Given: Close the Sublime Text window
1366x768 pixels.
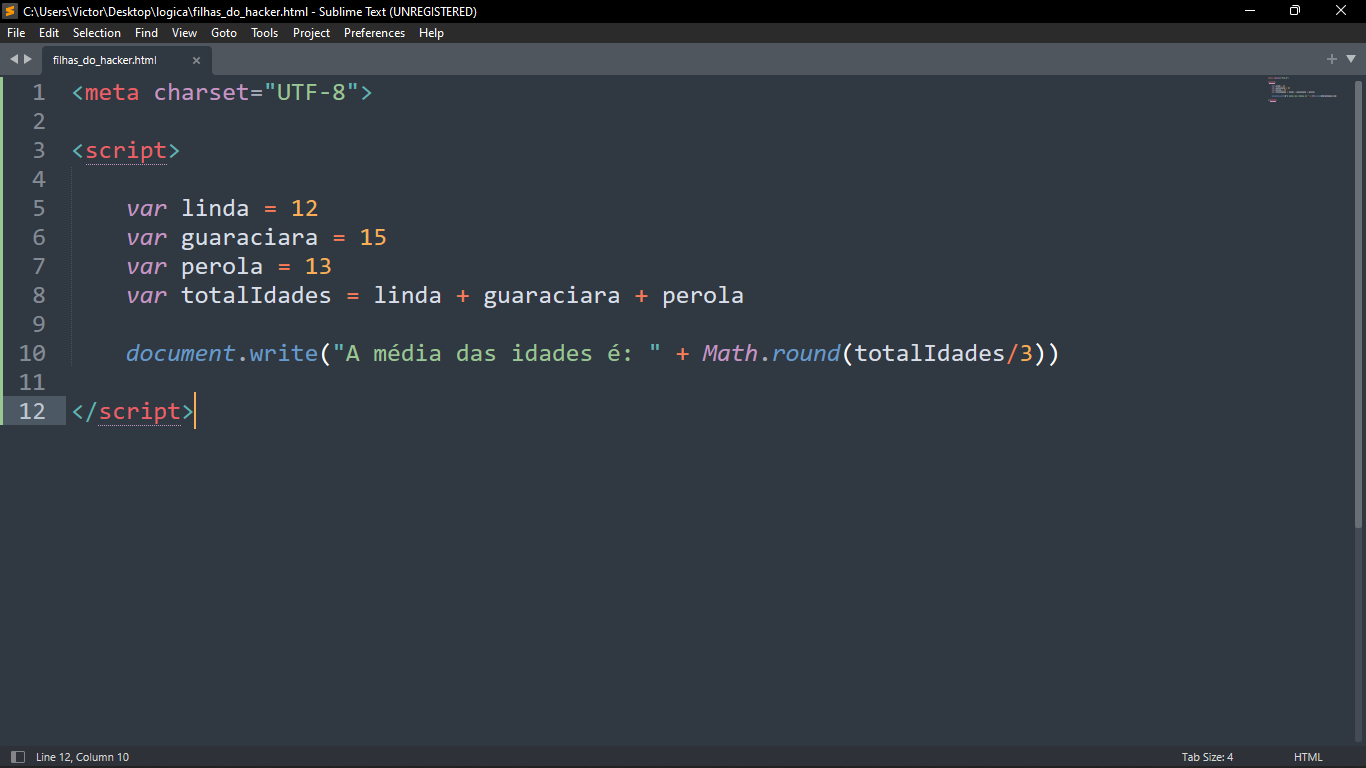Looking at the screenshot, I should (x=1342, y=11).
